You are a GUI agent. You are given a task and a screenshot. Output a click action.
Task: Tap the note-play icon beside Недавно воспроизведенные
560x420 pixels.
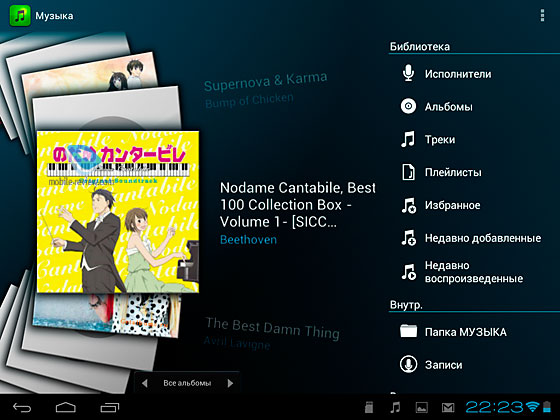coord(408,271)
